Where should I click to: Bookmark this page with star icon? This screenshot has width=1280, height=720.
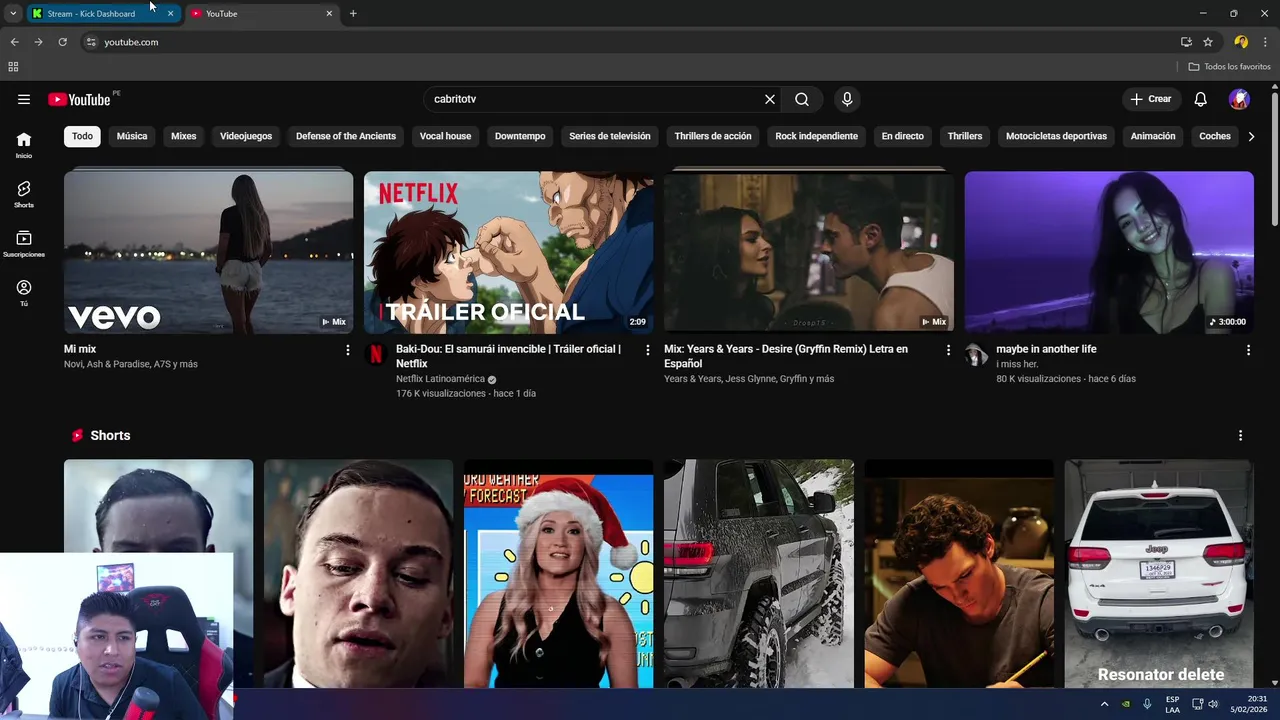coord(1208,42)
